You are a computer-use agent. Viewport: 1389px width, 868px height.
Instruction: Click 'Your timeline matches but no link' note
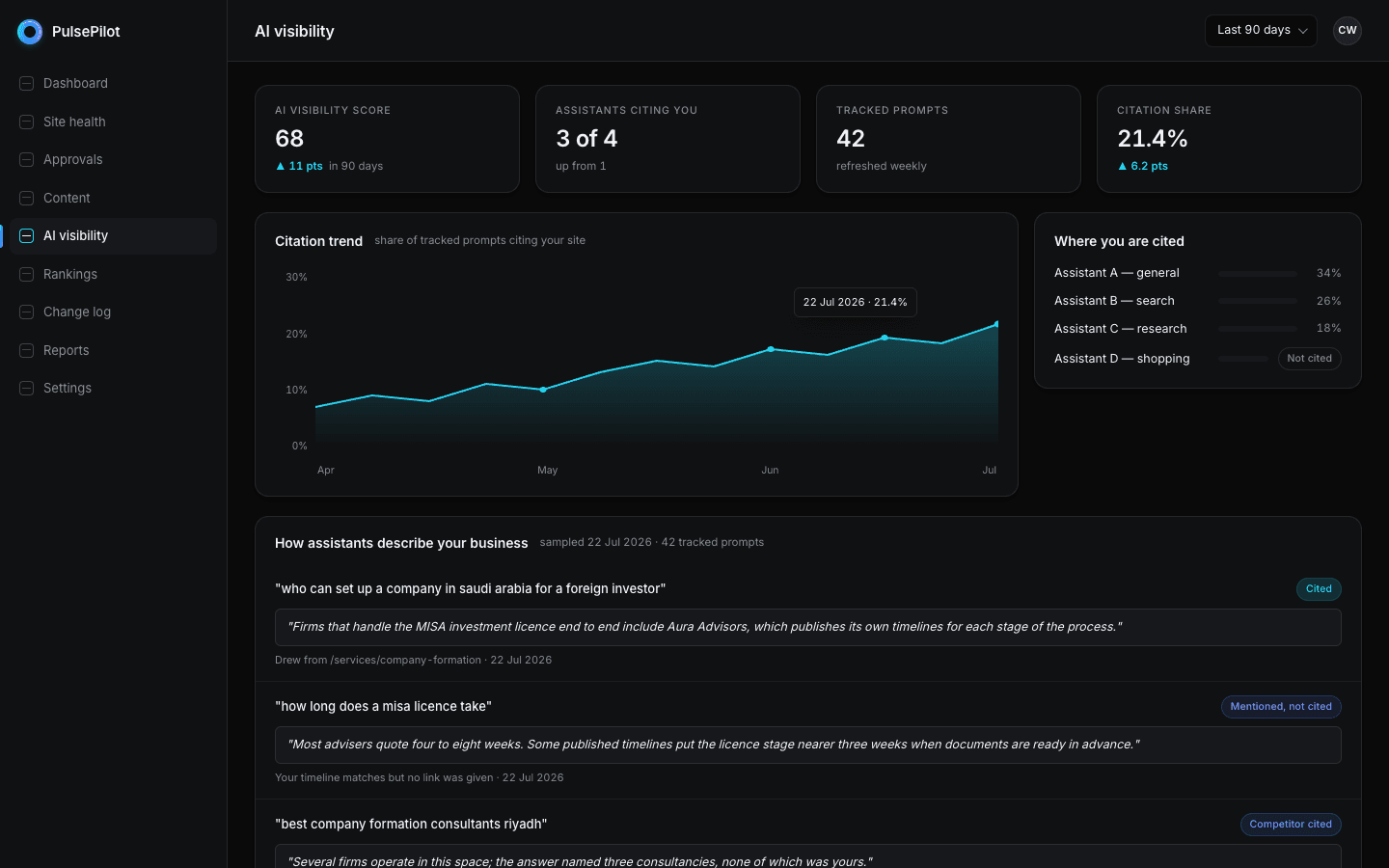419,777
